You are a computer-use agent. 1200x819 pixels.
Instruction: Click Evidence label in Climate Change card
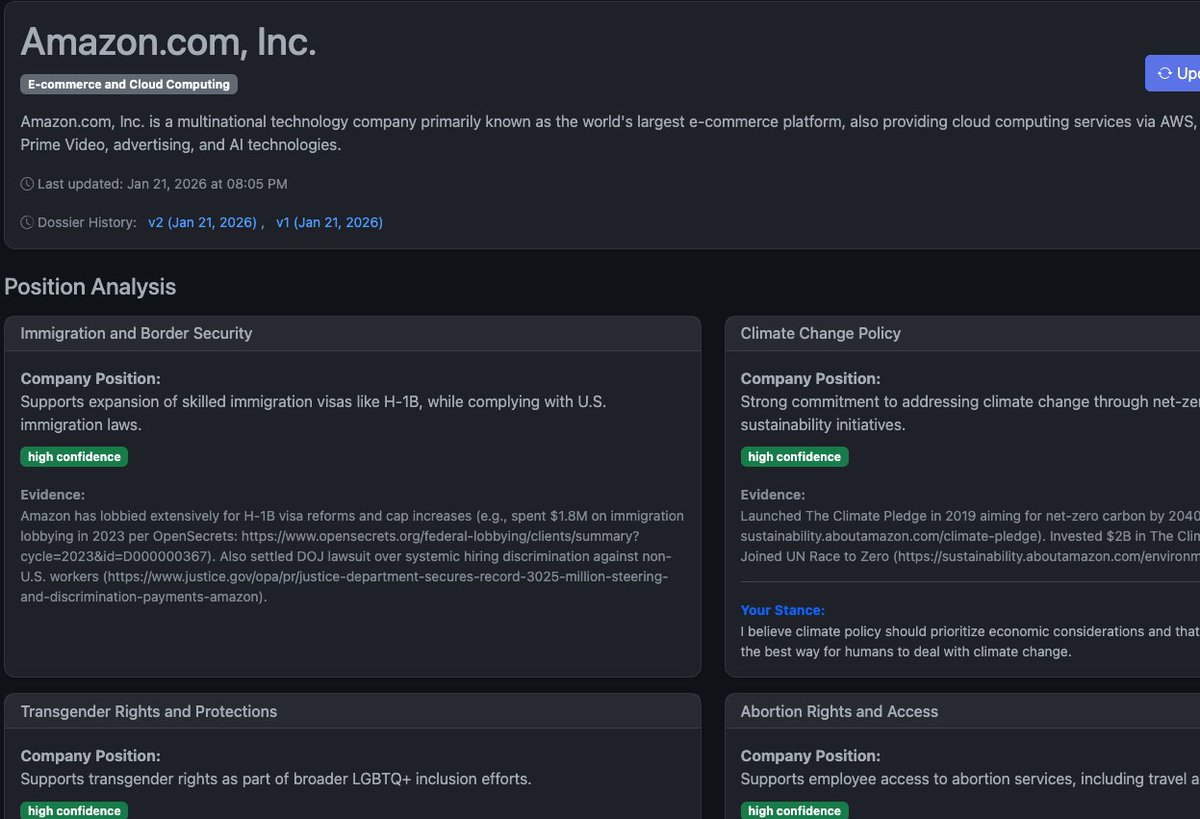click(x=773, y=494)
